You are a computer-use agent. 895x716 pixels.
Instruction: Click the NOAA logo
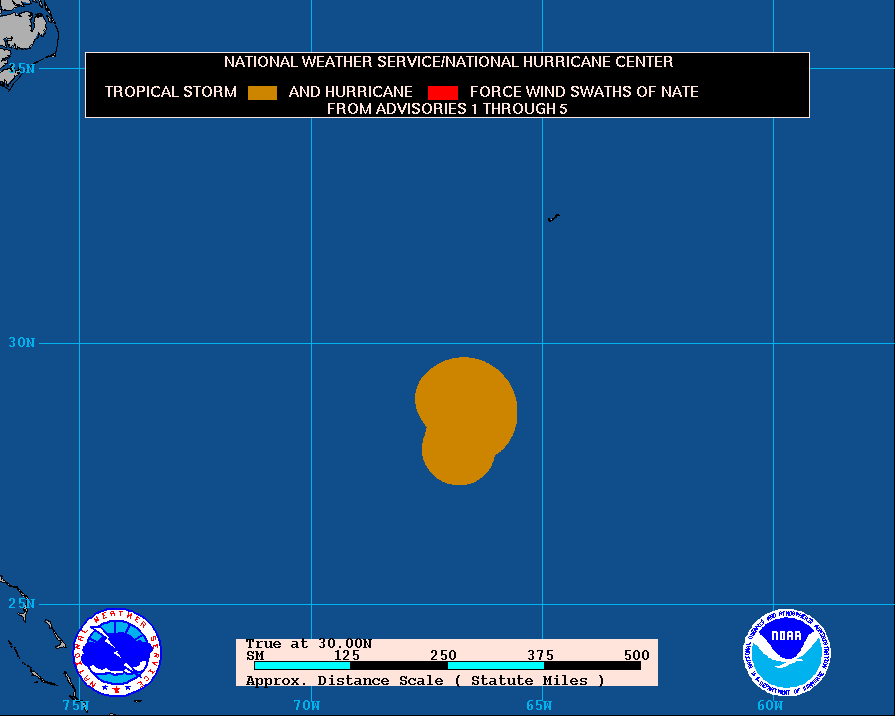click(x=787, y=652)
